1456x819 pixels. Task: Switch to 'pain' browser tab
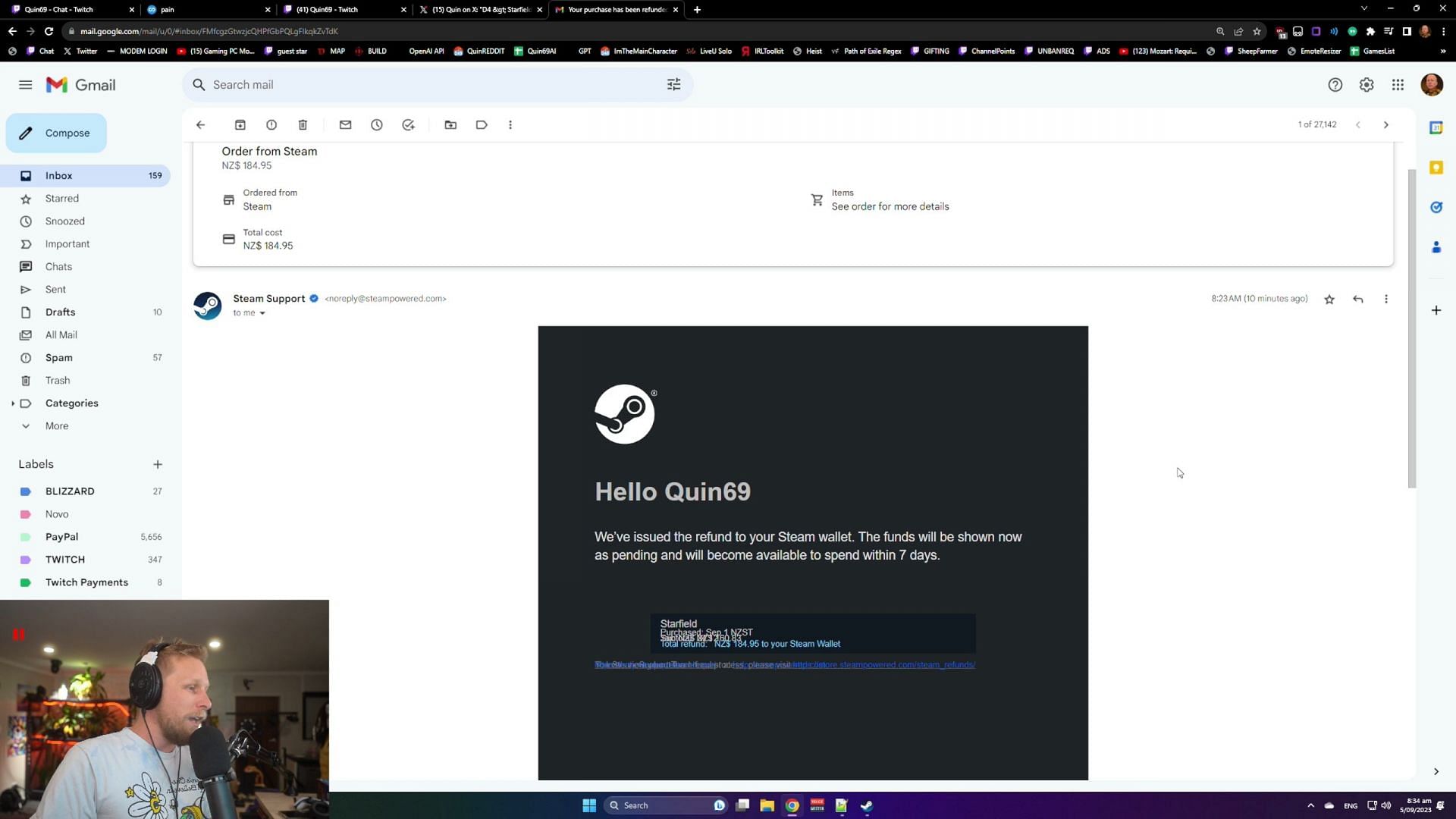pyautogui.click(x=209, y=10)
